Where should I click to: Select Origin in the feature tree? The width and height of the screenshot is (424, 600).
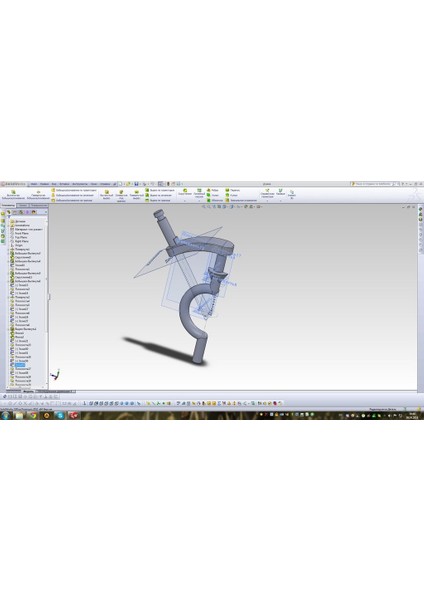click(x=16, y=245)
